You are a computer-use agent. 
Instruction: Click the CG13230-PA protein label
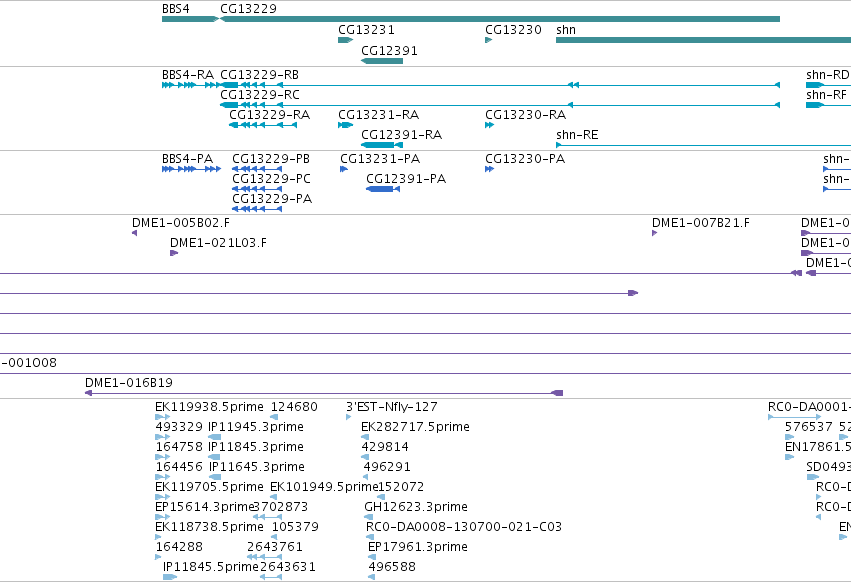[525, 159]
